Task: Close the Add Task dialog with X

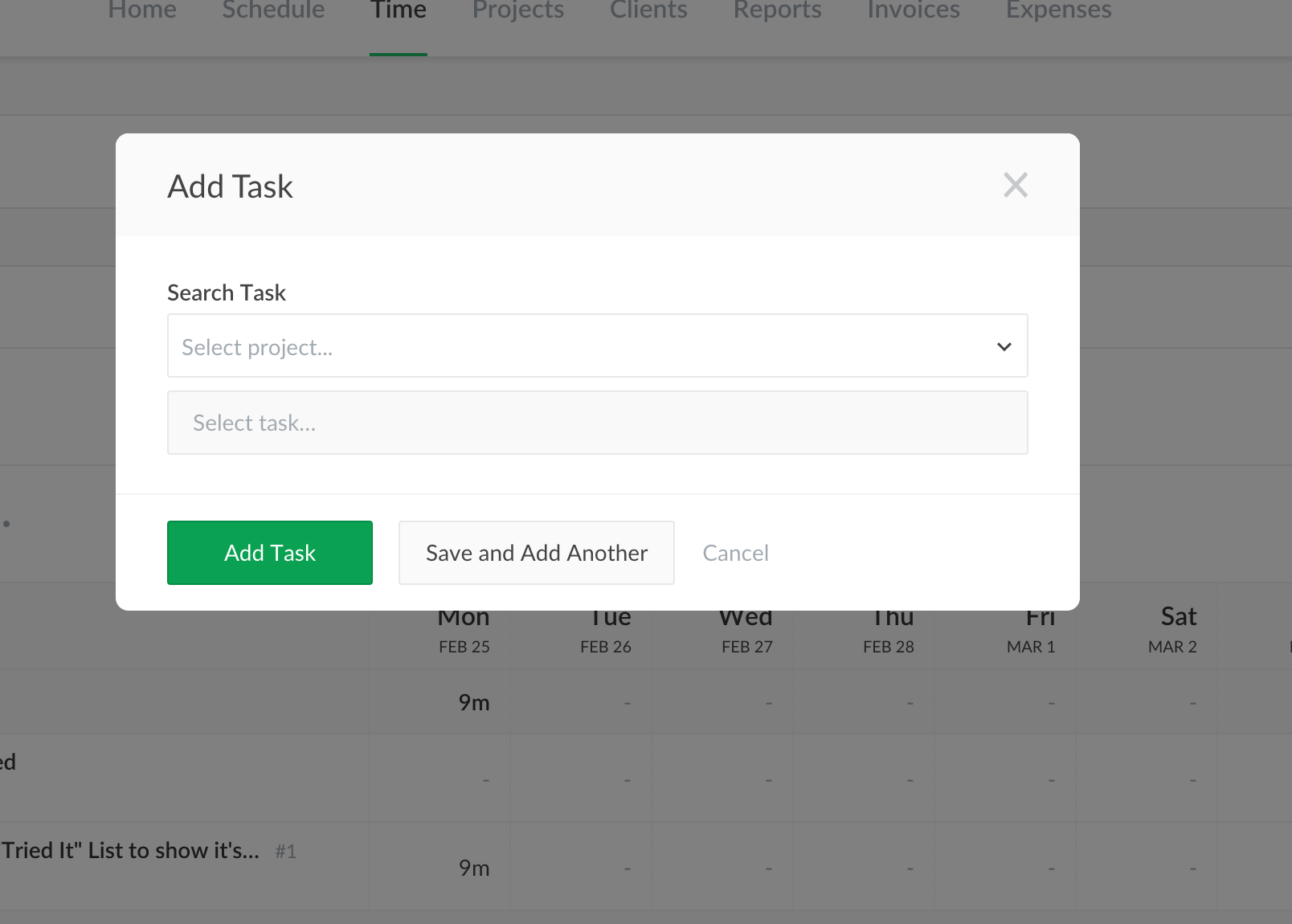Action: [1016, 186]
